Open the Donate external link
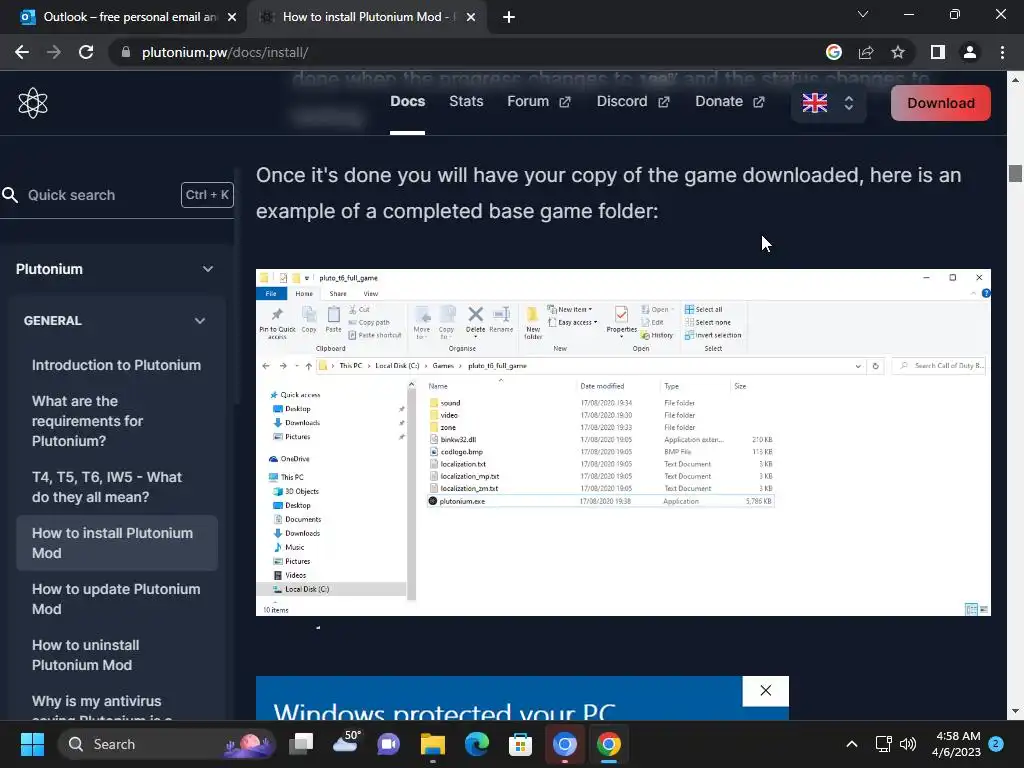Image resolution: width=1024 pixels, height=768 pixels. pyautogui.click(x=729, y=101)
